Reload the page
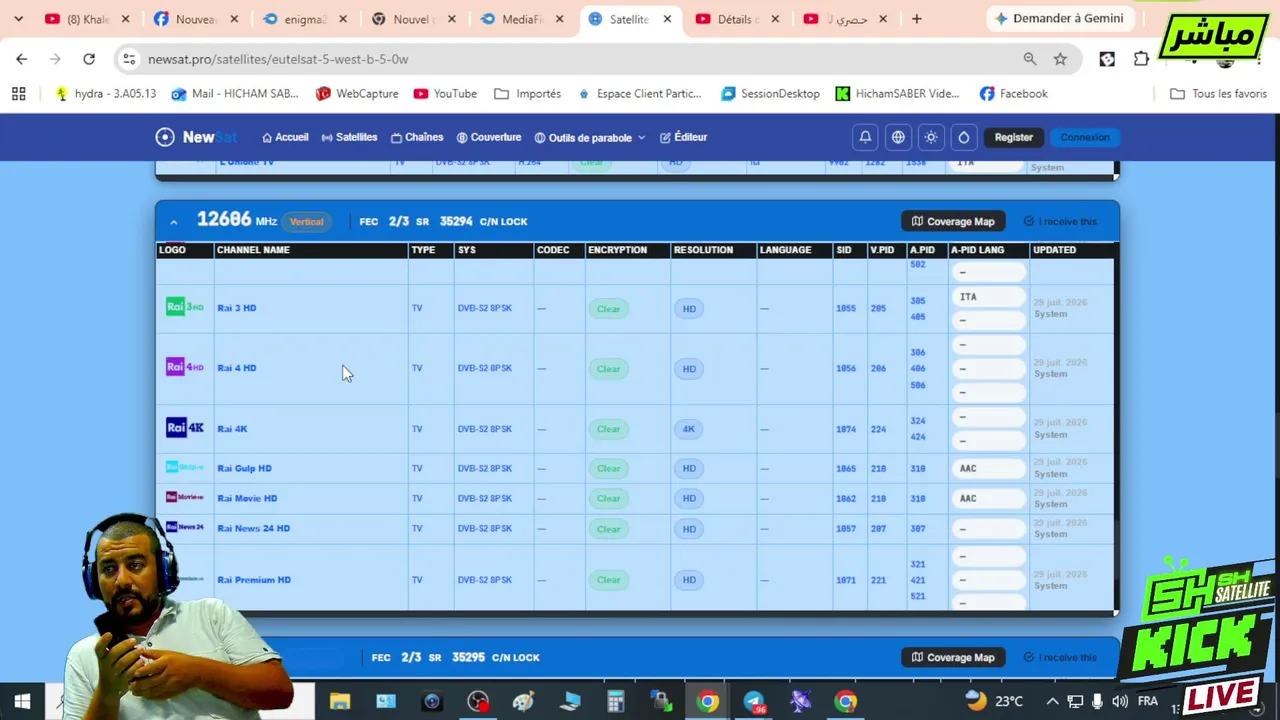1280x720 pixels. (89, 59)
